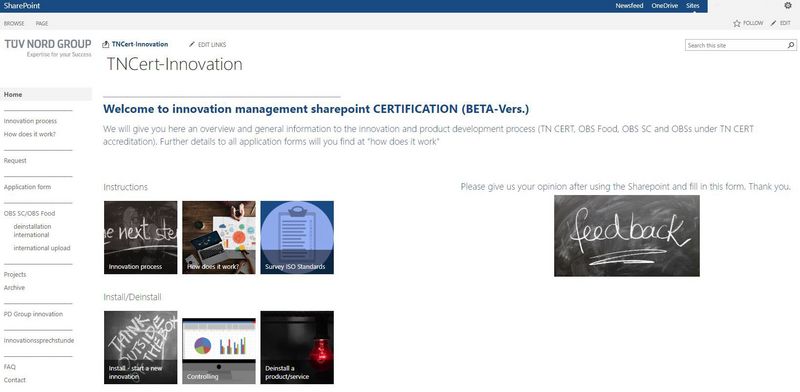Click the Search this site field
Screen dimensions: 800x392
(735, 45)
